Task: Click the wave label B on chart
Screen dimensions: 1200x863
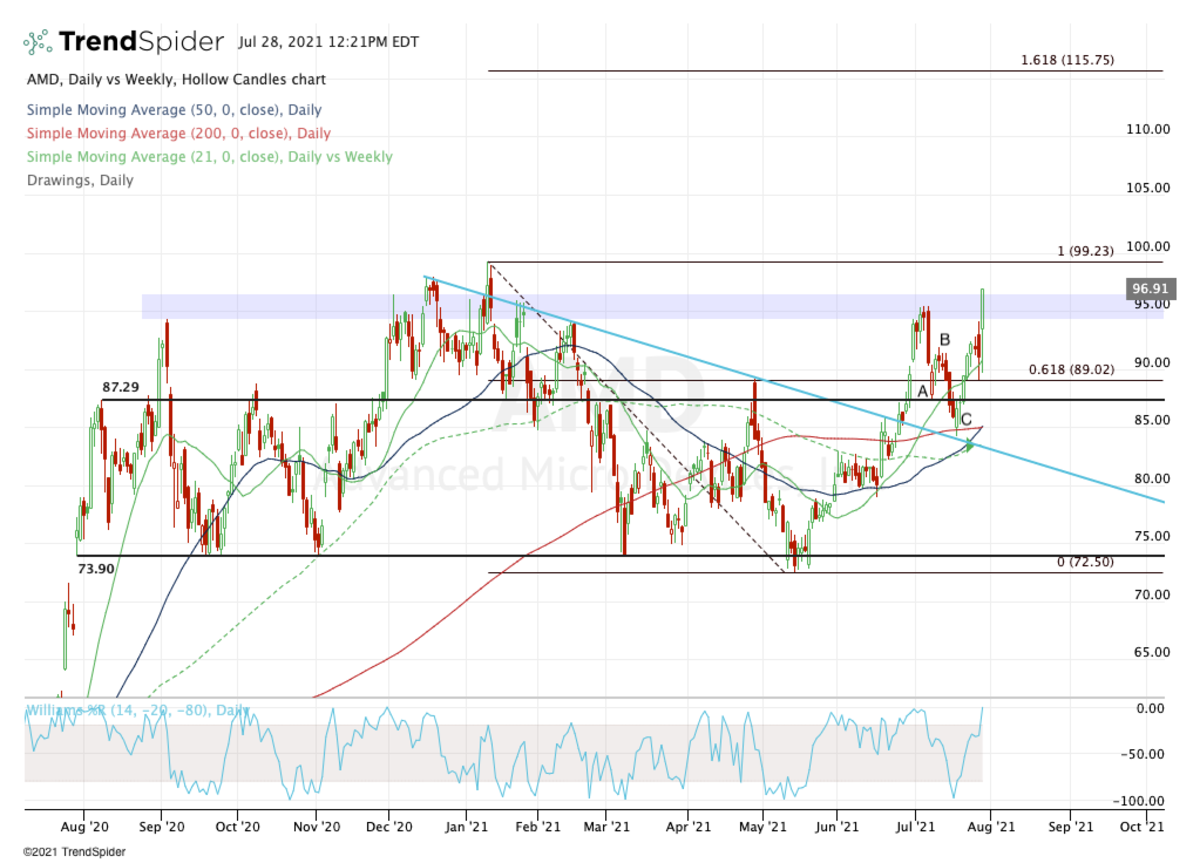Action: (944, 340)
